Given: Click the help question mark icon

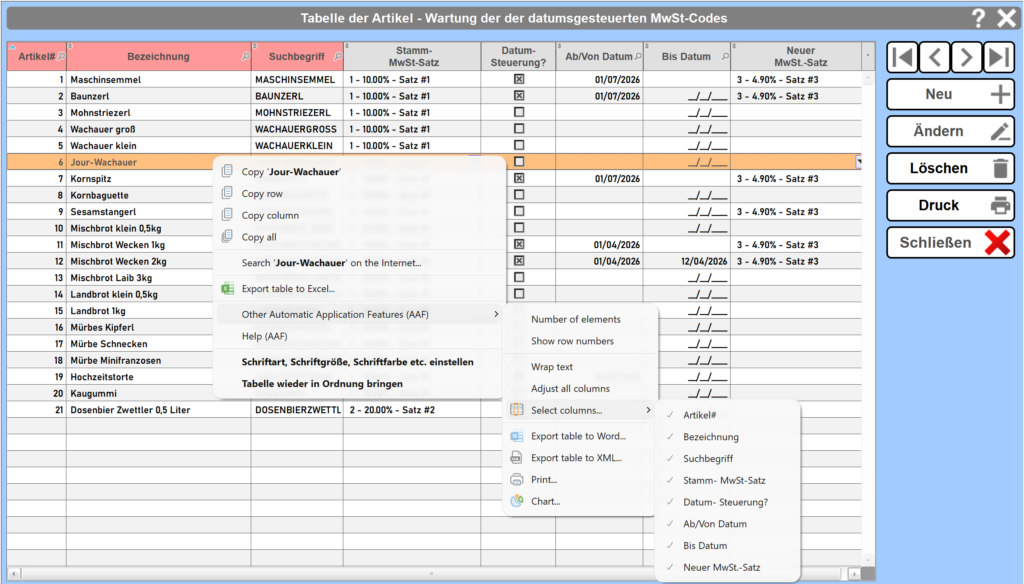Looking at the screenshot, I should tap(978, 18).
